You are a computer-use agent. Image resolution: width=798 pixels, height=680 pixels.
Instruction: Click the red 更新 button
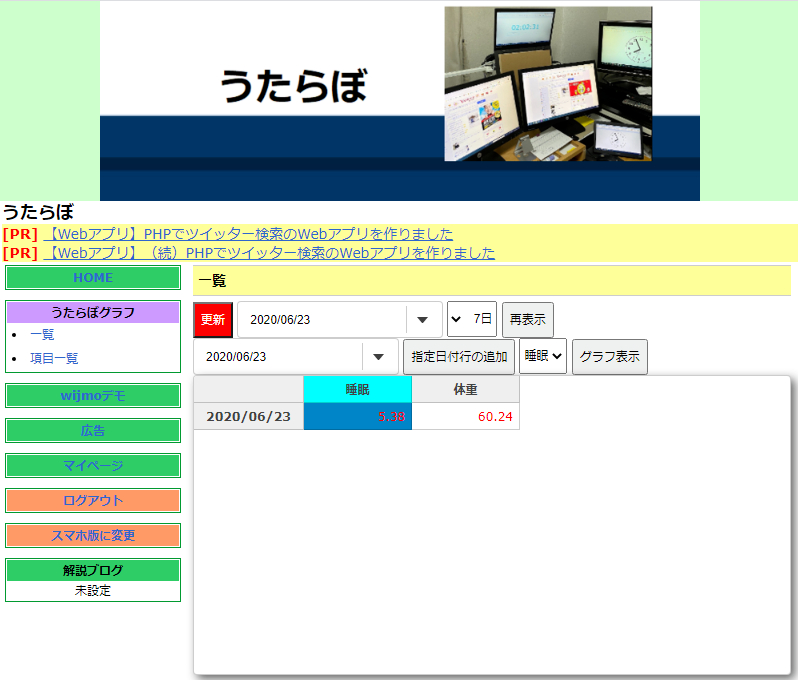(x=213, y=320)
